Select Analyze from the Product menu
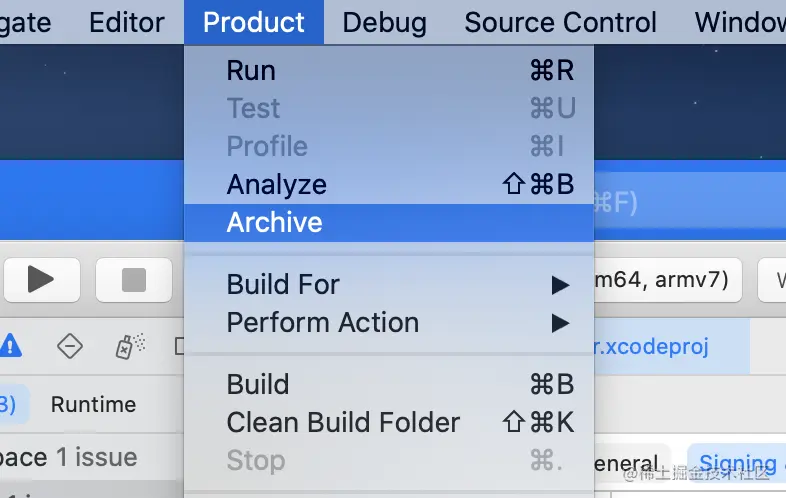 coord(277,185)
